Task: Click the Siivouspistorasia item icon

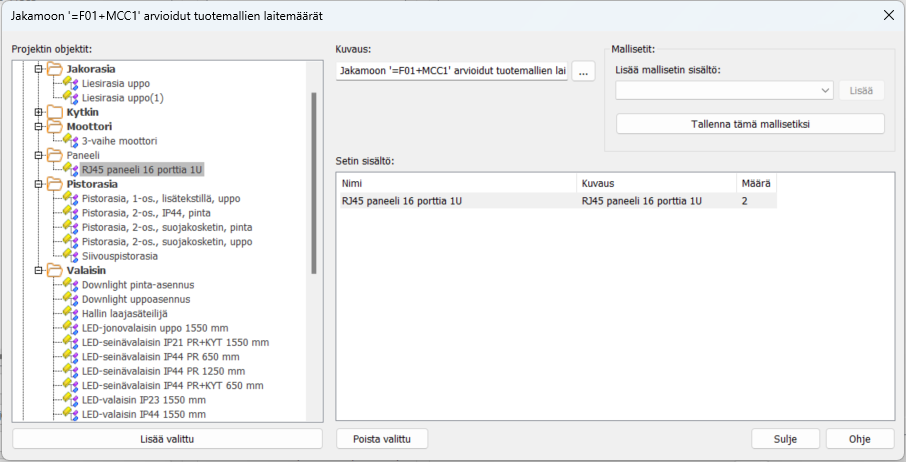Action: point(70,256)
